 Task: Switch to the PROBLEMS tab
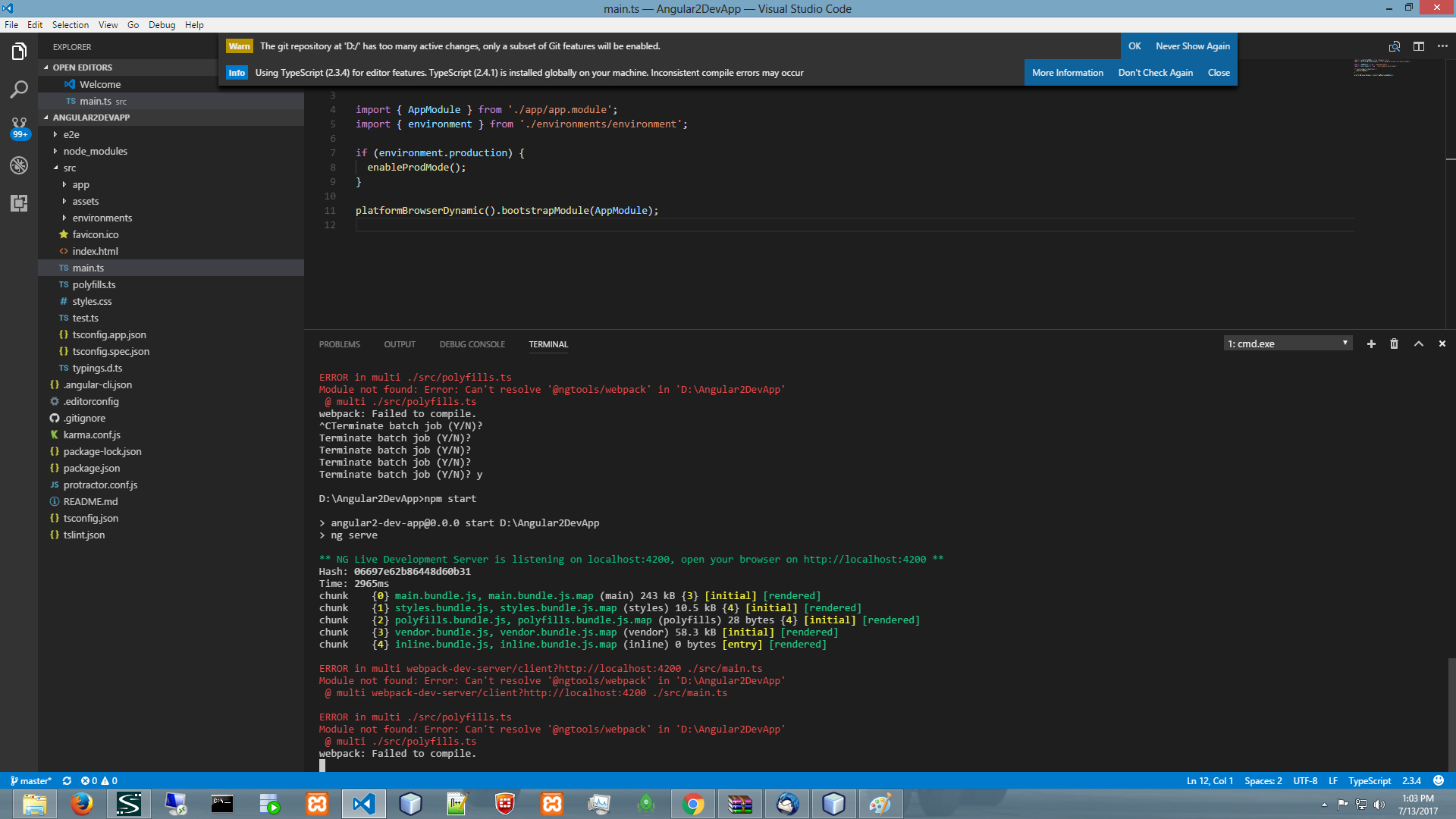pos(339,344)
